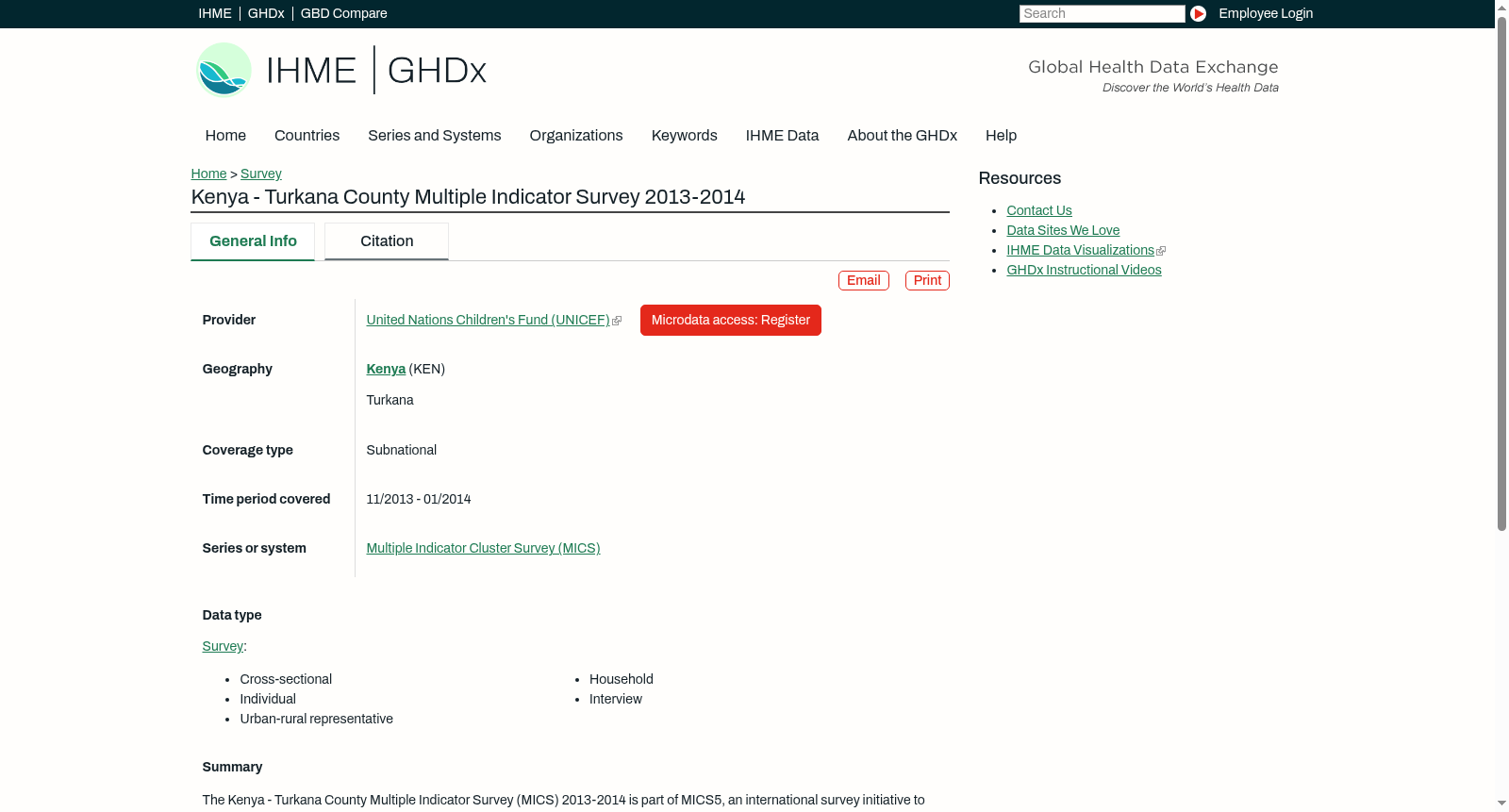Click the survey page title heading

468,197
